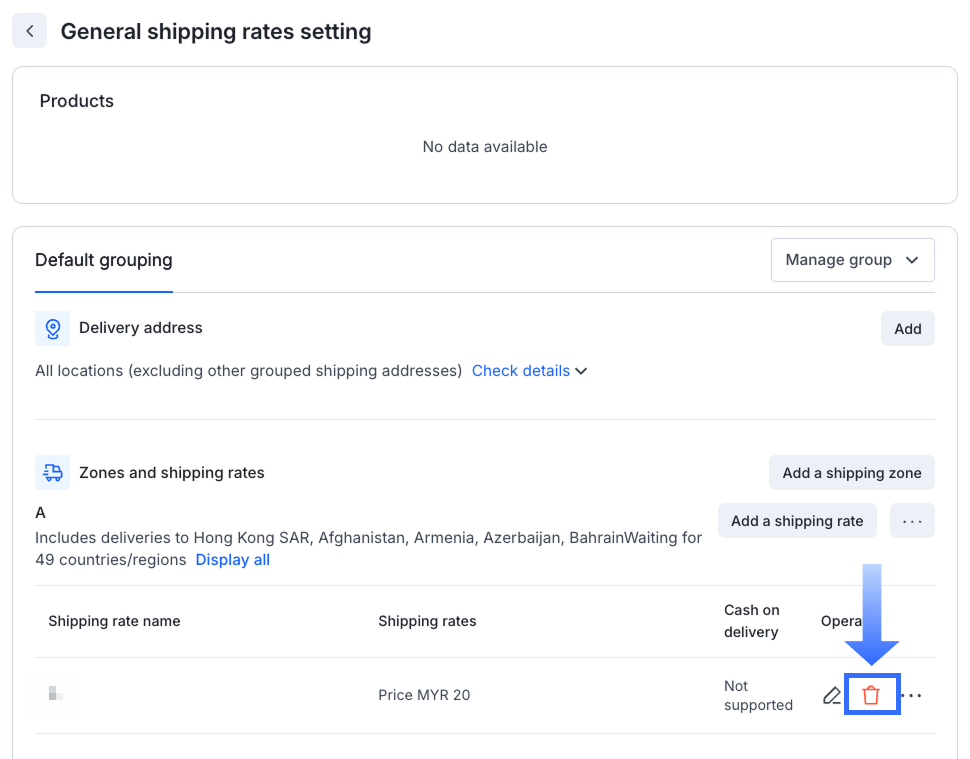970x759 pixels.
Task: Click the blurred shipping rate name
Action: 57,693
